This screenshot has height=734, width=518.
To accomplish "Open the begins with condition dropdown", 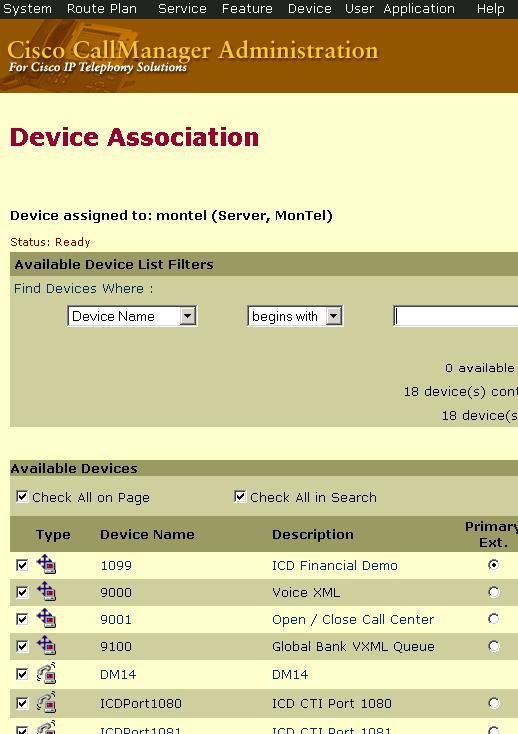I will coord(295,316).
